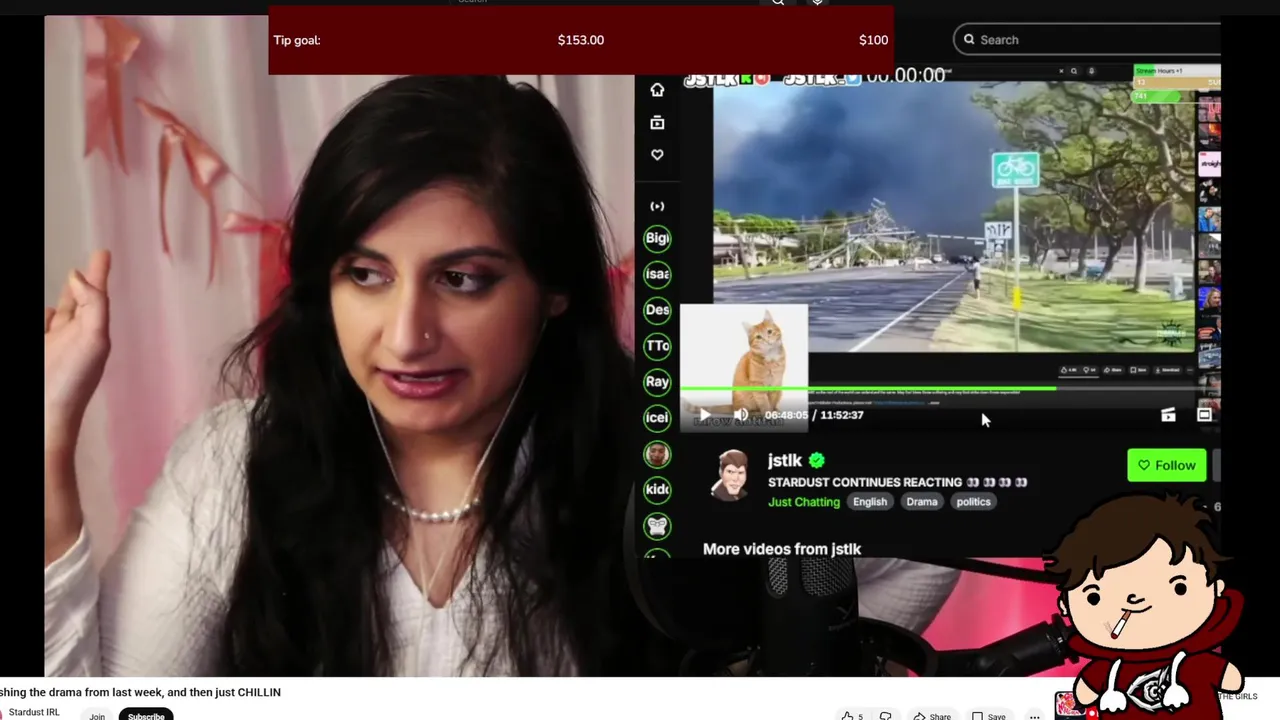Mute the video volume speaker icon
Screen dimensions: 1280x720
[x=741, y=415]
